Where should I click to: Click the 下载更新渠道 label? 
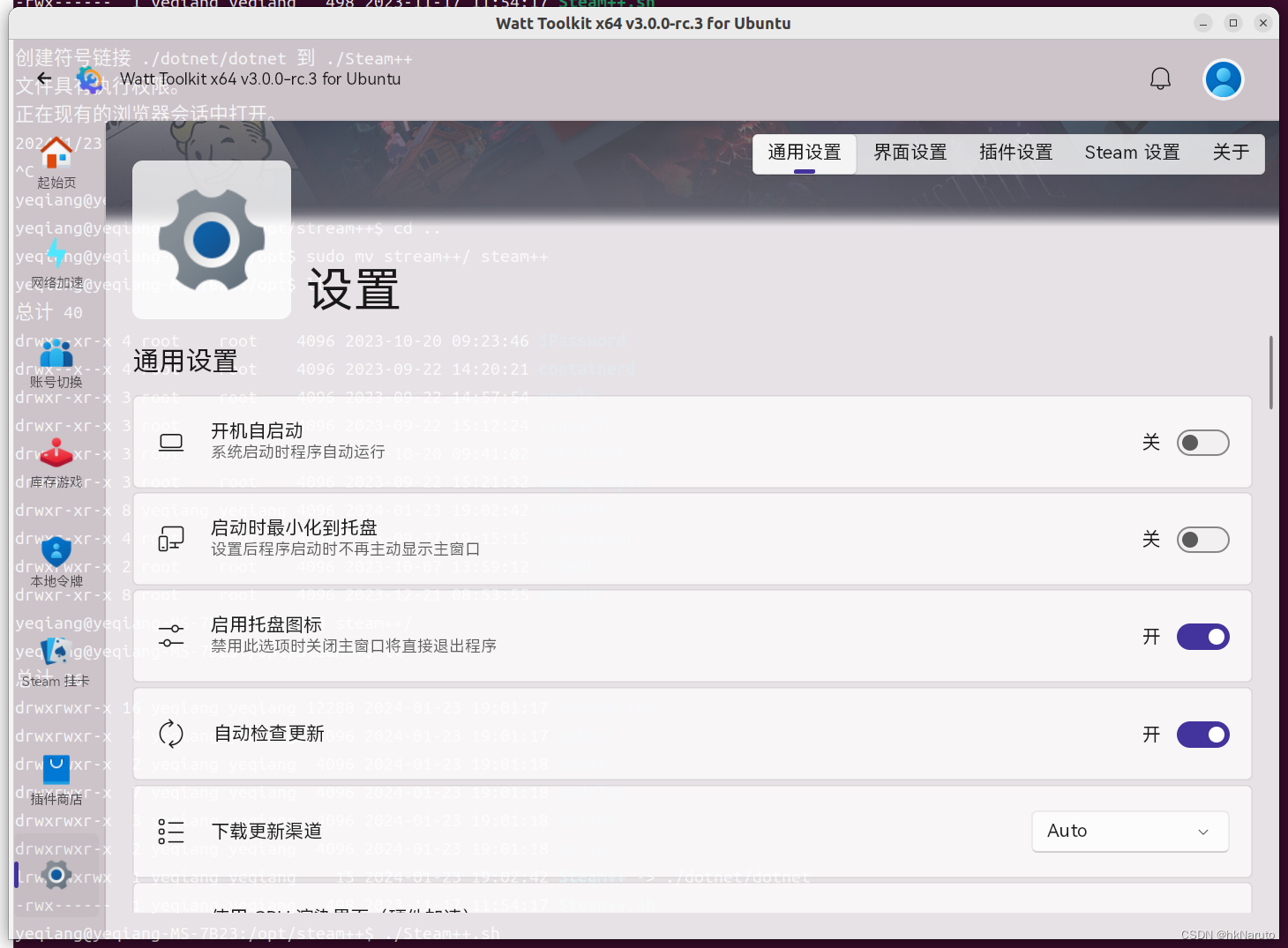coord(267,832)
